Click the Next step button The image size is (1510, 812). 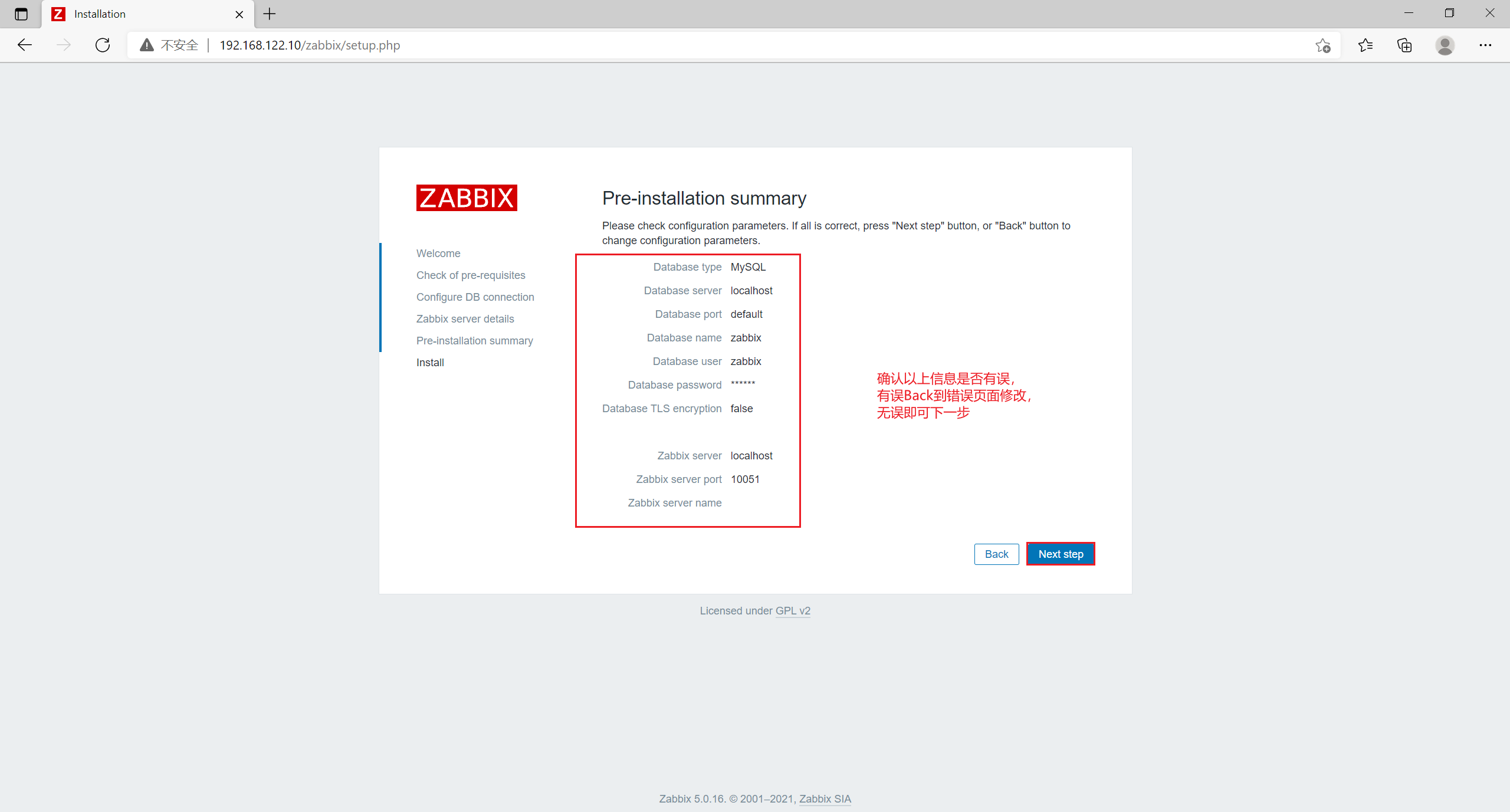(1061, 554)
